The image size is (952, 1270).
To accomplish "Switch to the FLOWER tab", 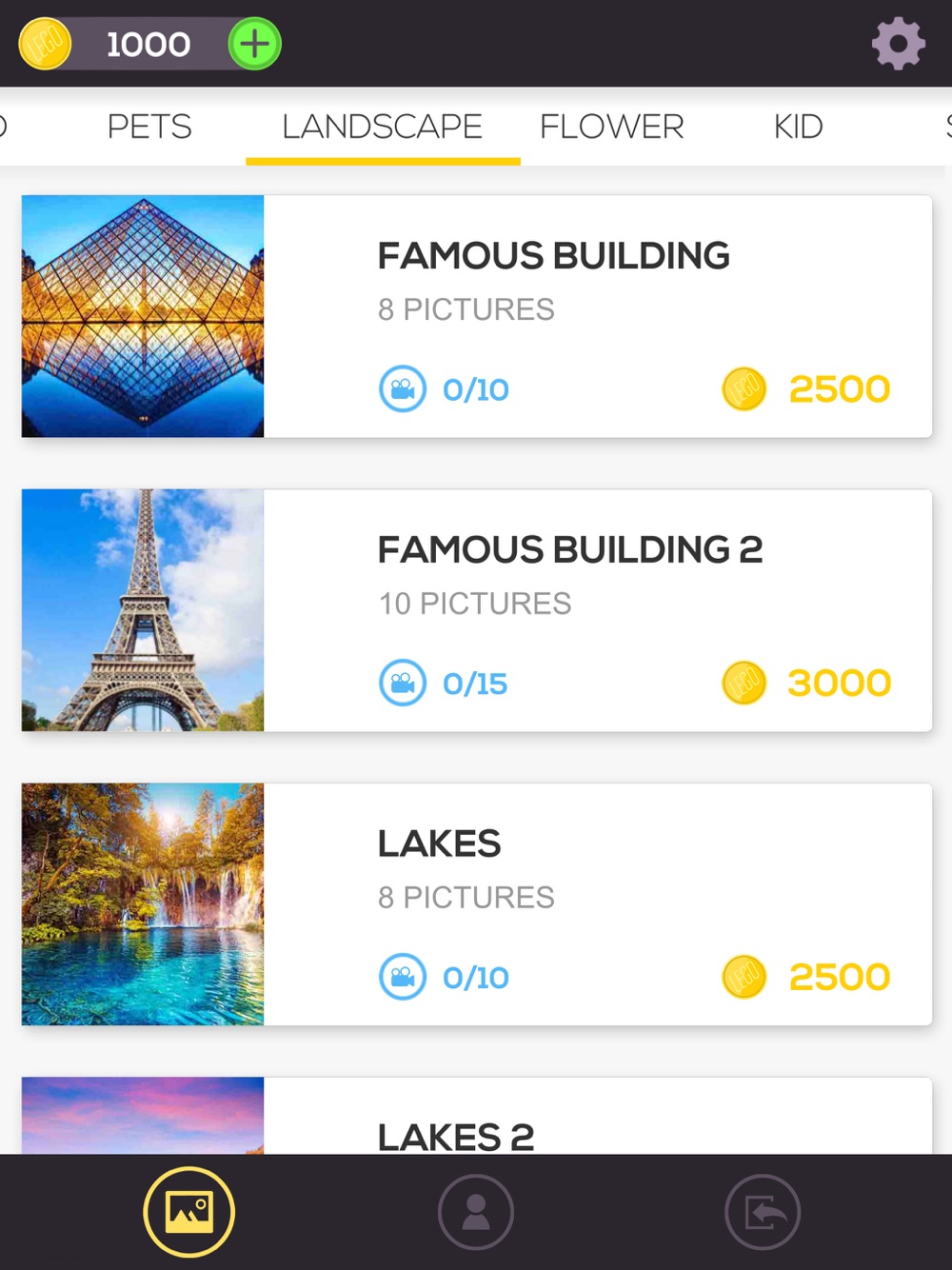I will [612, 127].
